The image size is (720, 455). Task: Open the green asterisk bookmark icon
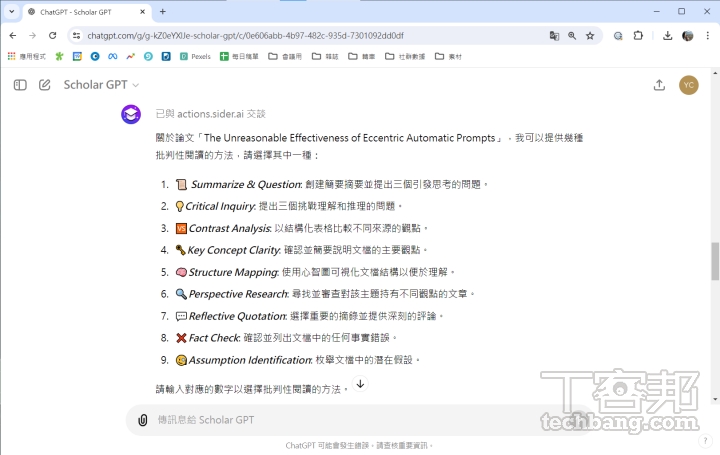59,56
